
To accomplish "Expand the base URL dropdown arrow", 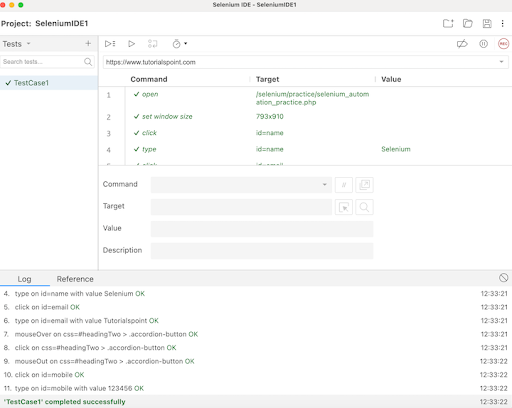I will click(501, 62).
